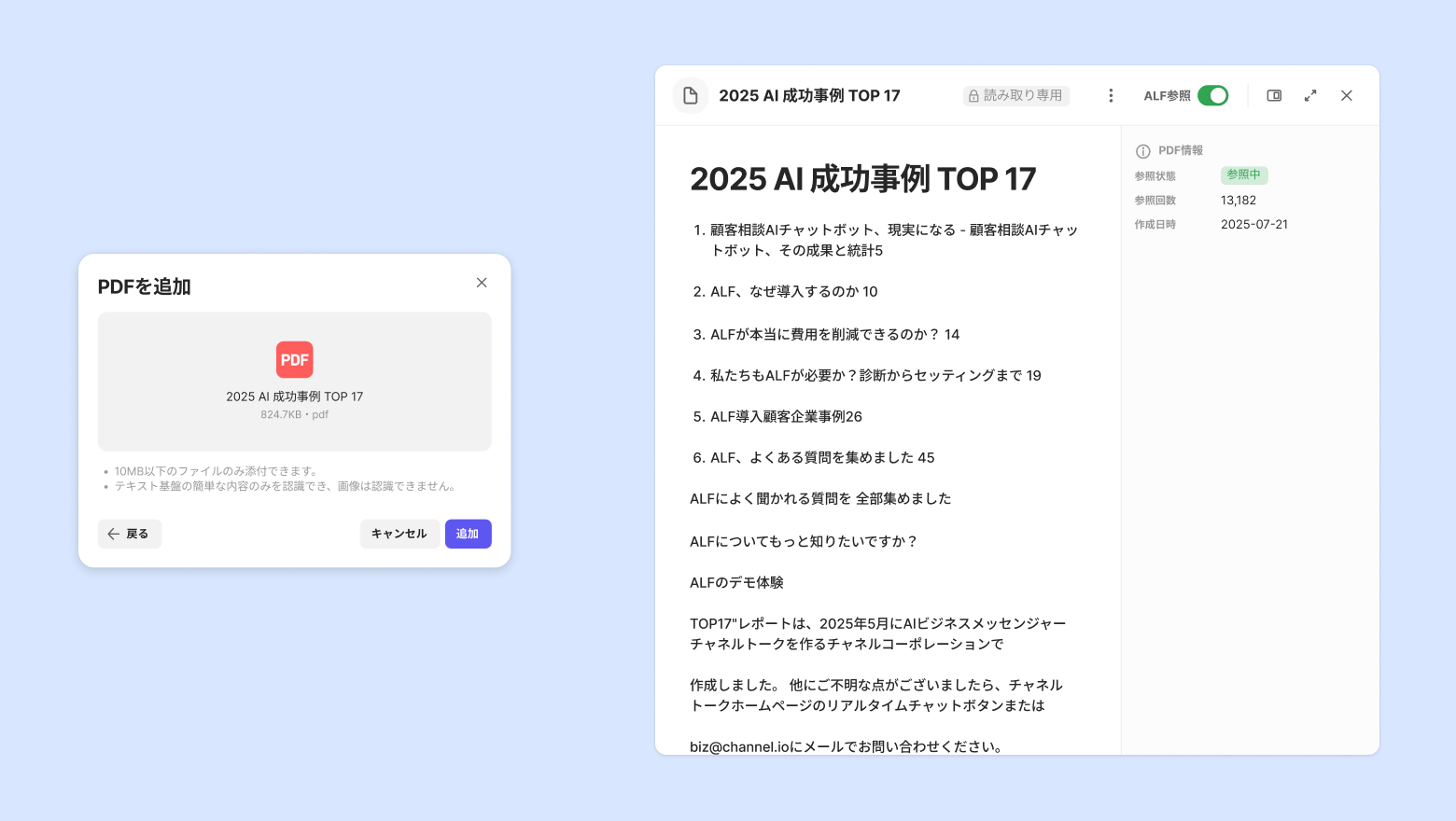This screenshot has width=1456, height=821.
Task: Click the ALF参照 label text
Action: point(1168,96)
